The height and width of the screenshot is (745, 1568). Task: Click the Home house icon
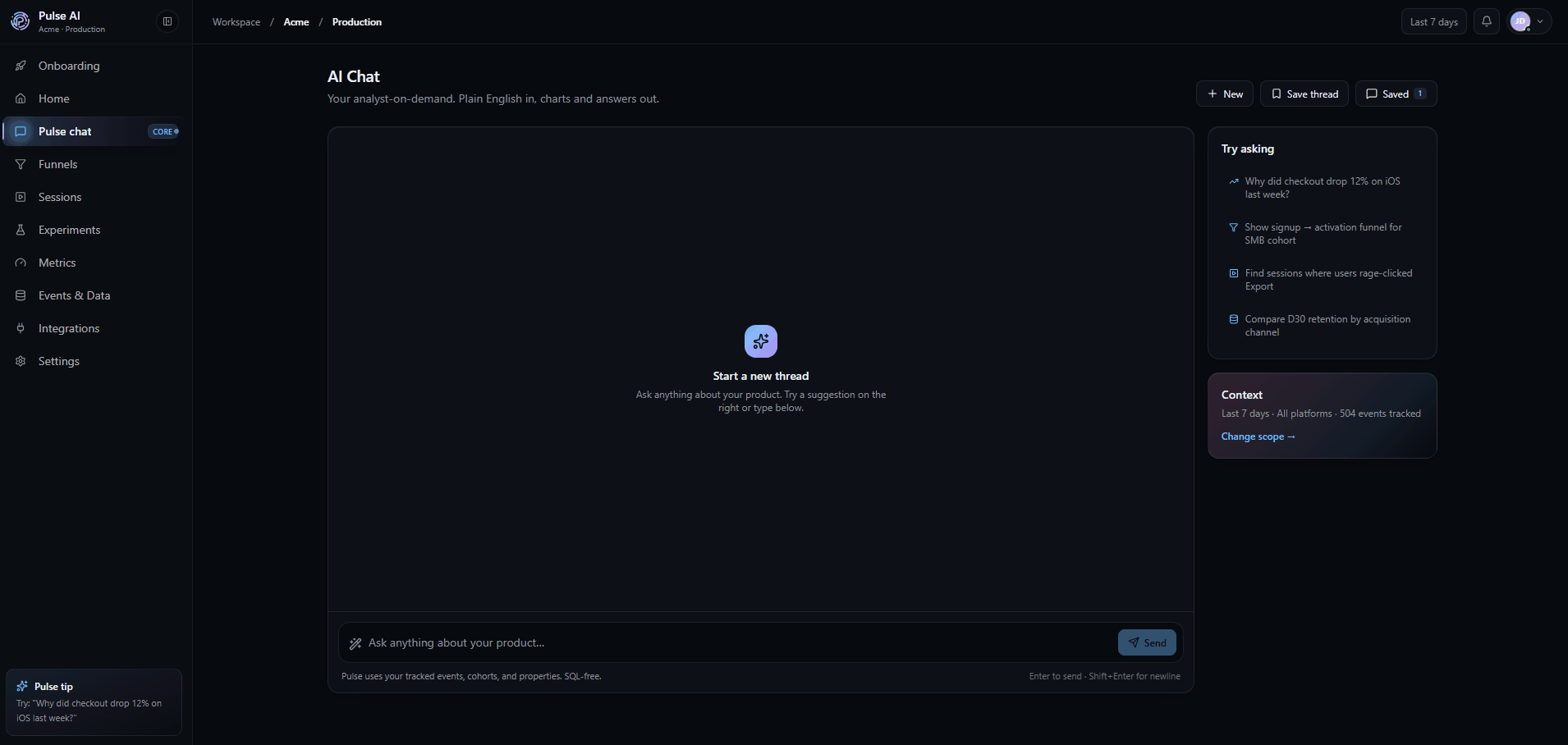pyautogui.click(x=21, y=98)
